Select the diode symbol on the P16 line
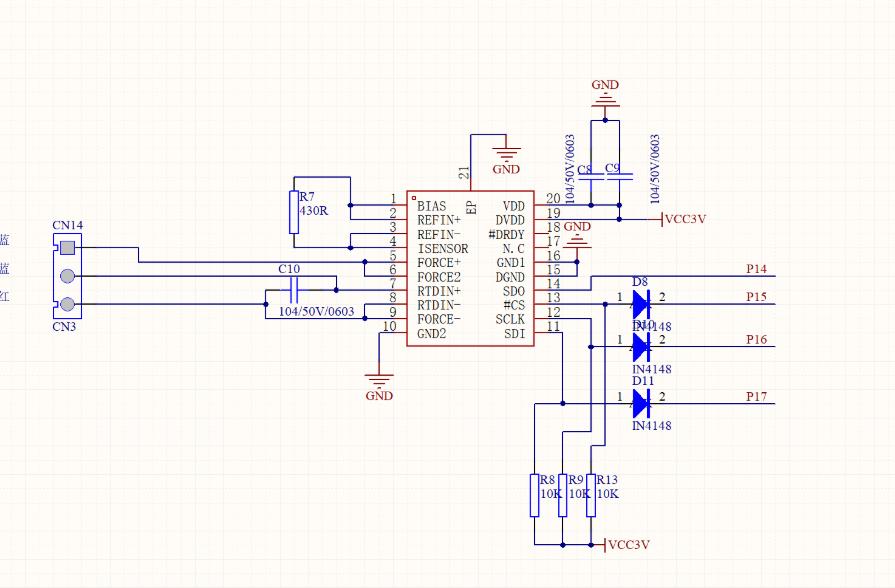This screenshot has height=588, width=895. 641,347
